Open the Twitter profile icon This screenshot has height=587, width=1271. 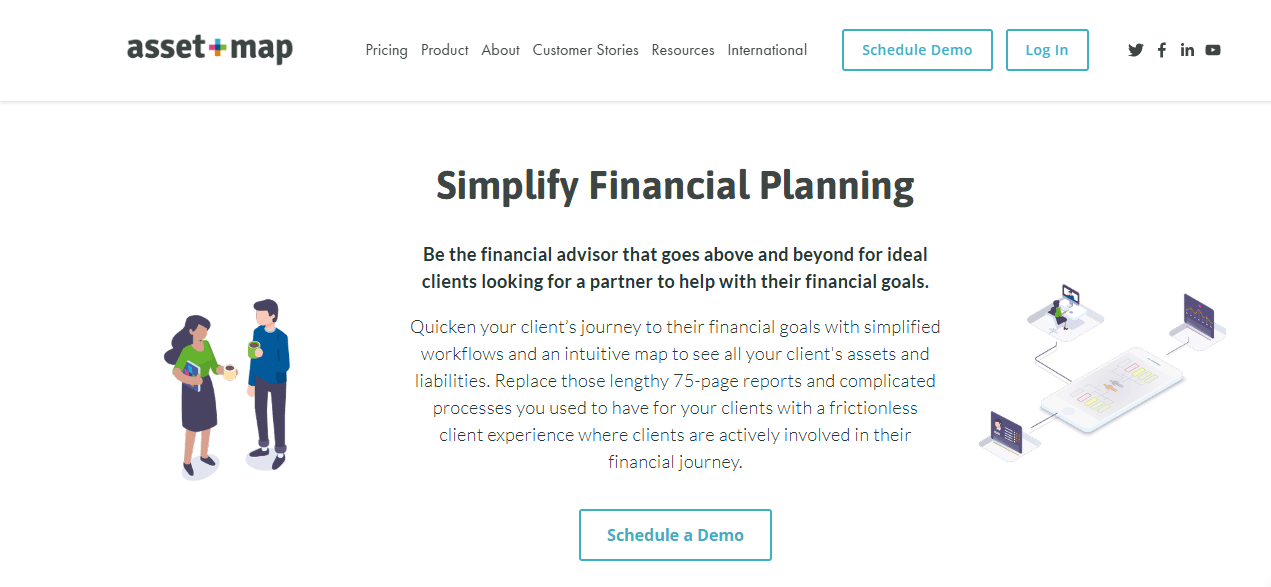pyautogui.click(x=1135, y=50)
